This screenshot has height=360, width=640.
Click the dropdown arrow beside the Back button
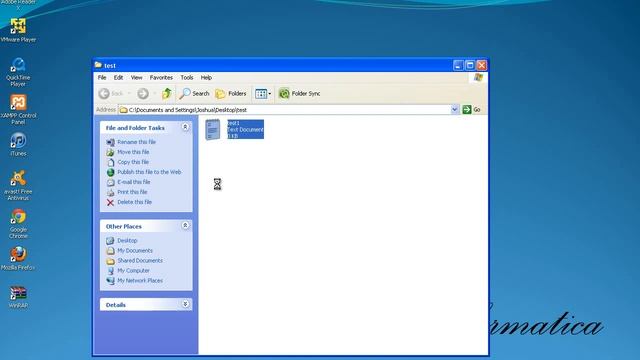click(x=129, y=93)
